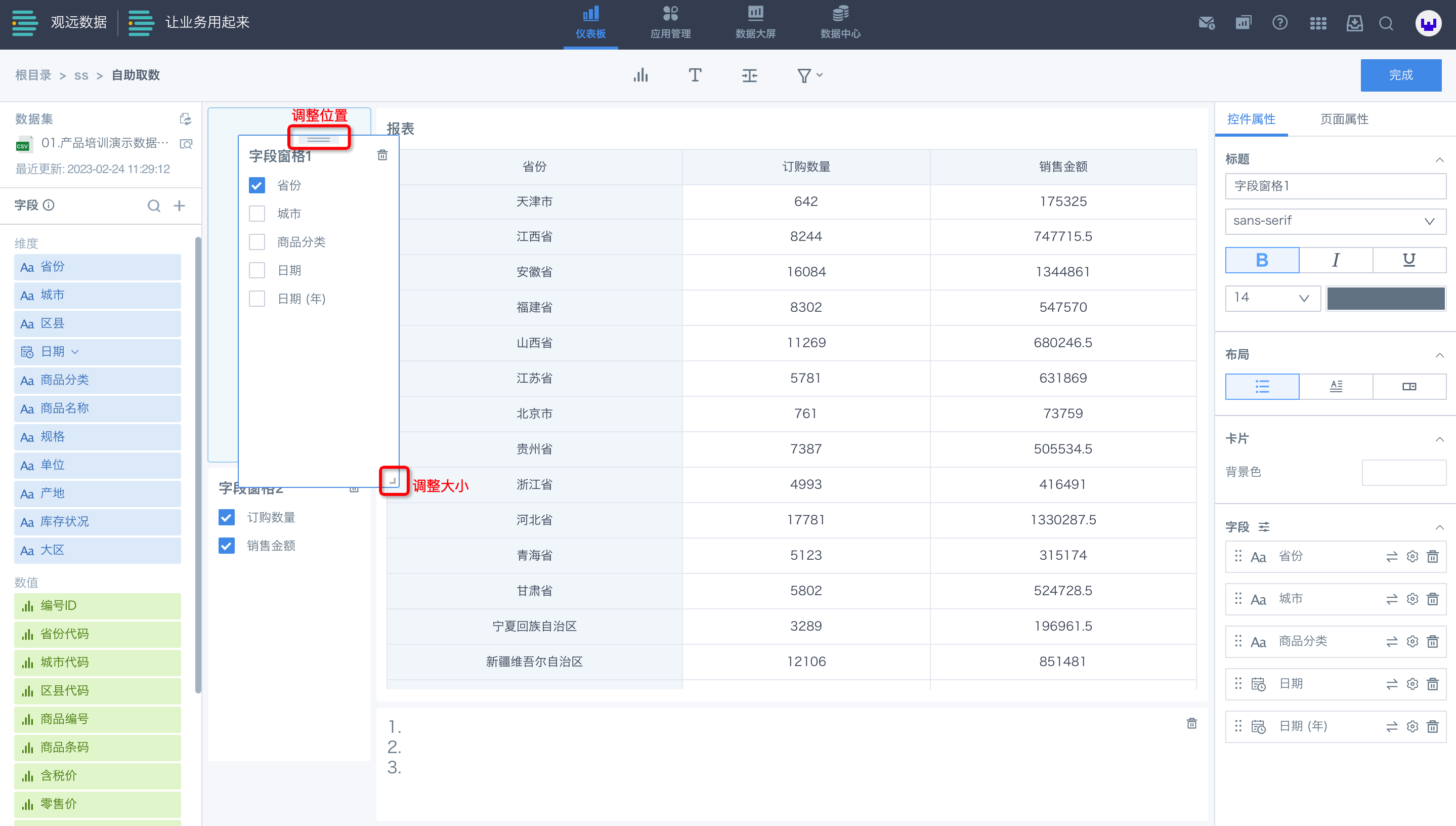Enable the 日期 (年) checkbox
1456x826 pixels.
tap(257, 299)
